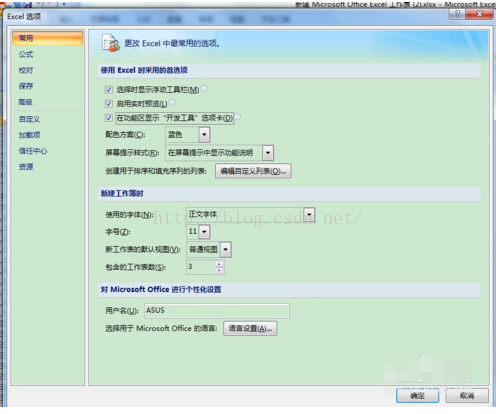
Task: Open the 高级 options category
Action: tap(25, 102)
